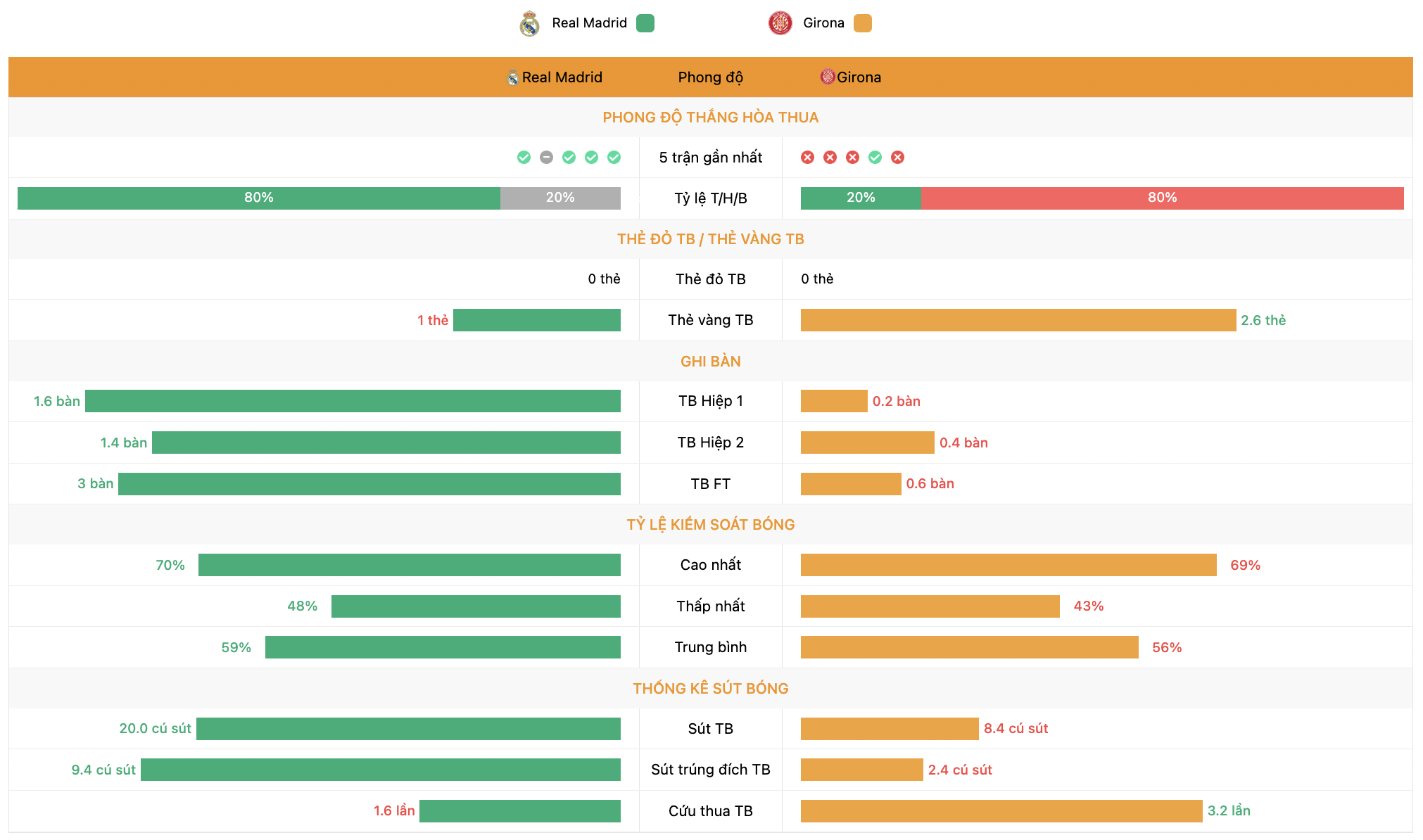1423x840 pixels.
Task: Click Real Madrid's 70% possession value
Action: coord(170,565)
